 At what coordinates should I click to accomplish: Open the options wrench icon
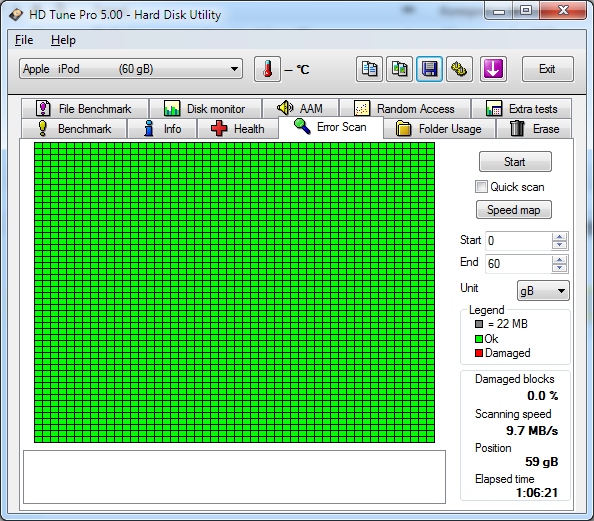(x=459, y=69)
